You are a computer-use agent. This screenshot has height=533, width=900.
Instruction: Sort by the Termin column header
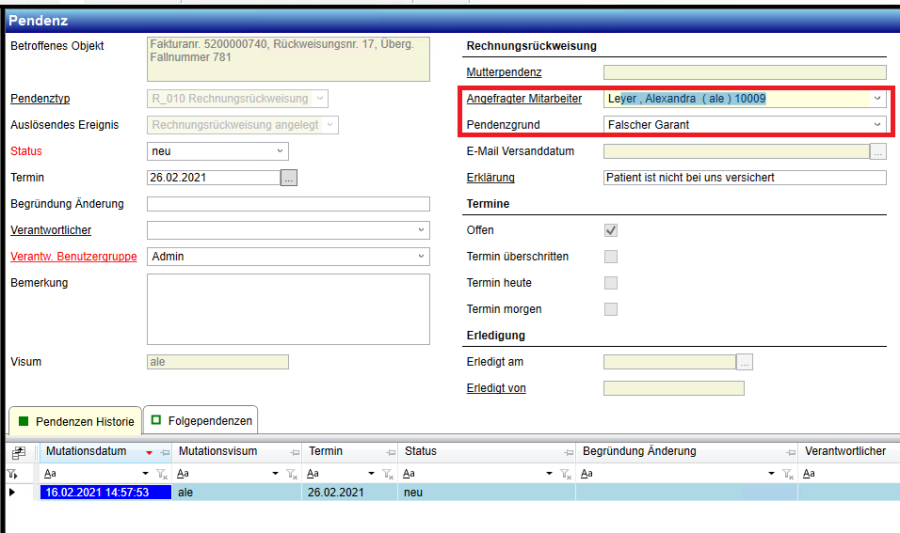[325, 452]
